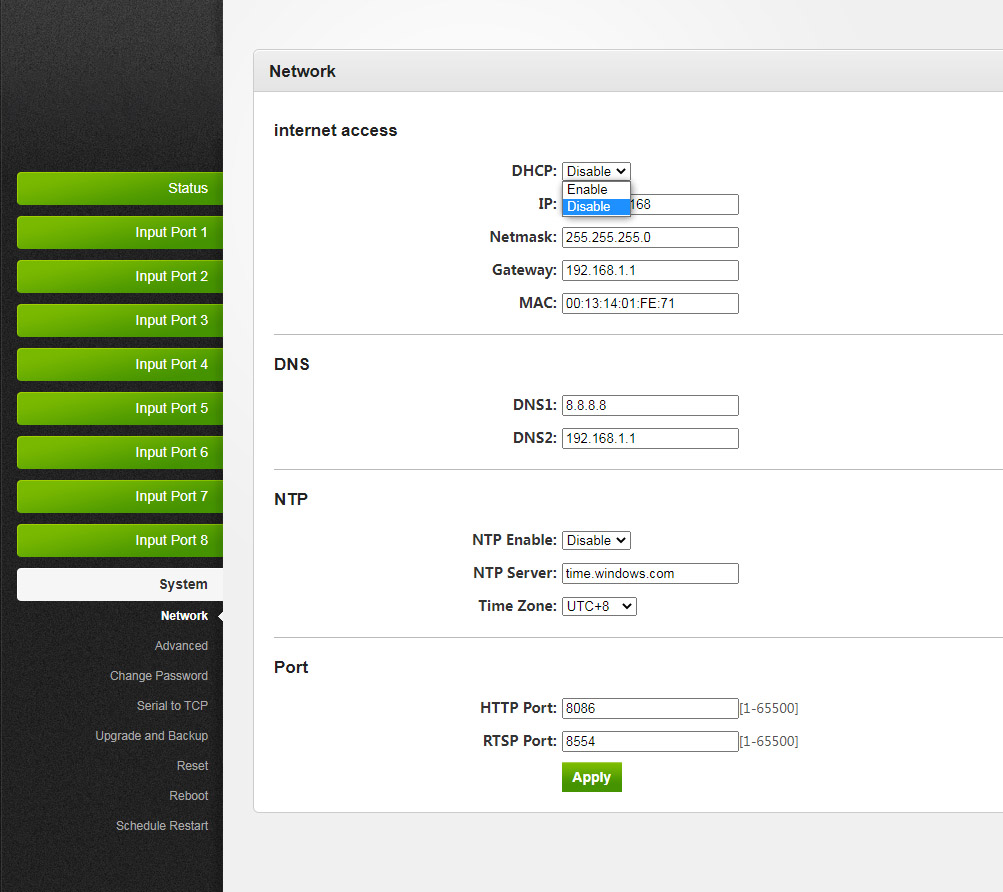
Task: Go to Input Port 1 settings
Action: pos(120,232)
